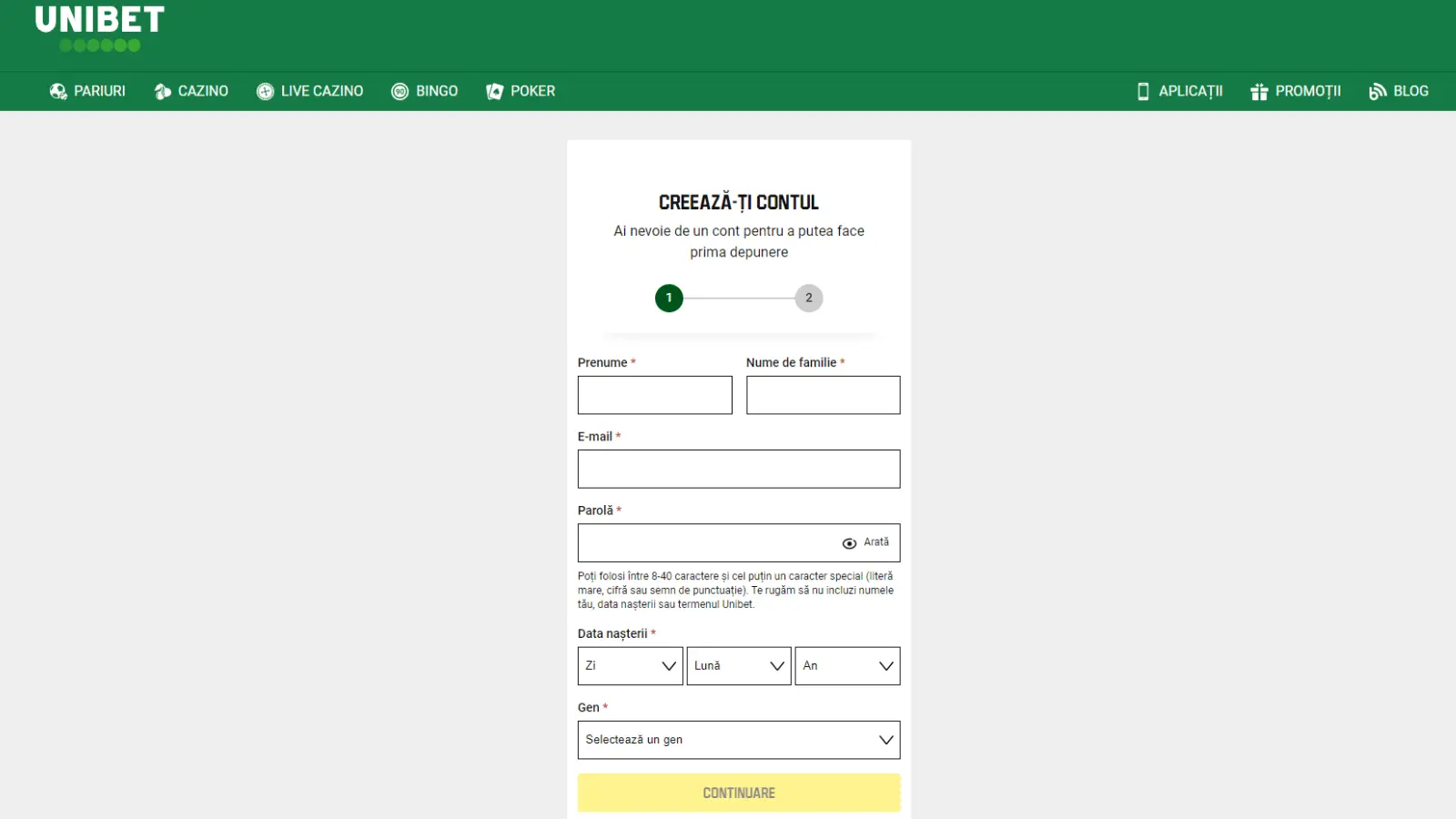Screen dimensions: 1456x819
Task: Expand the Selectează un gen dropdown
Action: [x=739, y=740]
